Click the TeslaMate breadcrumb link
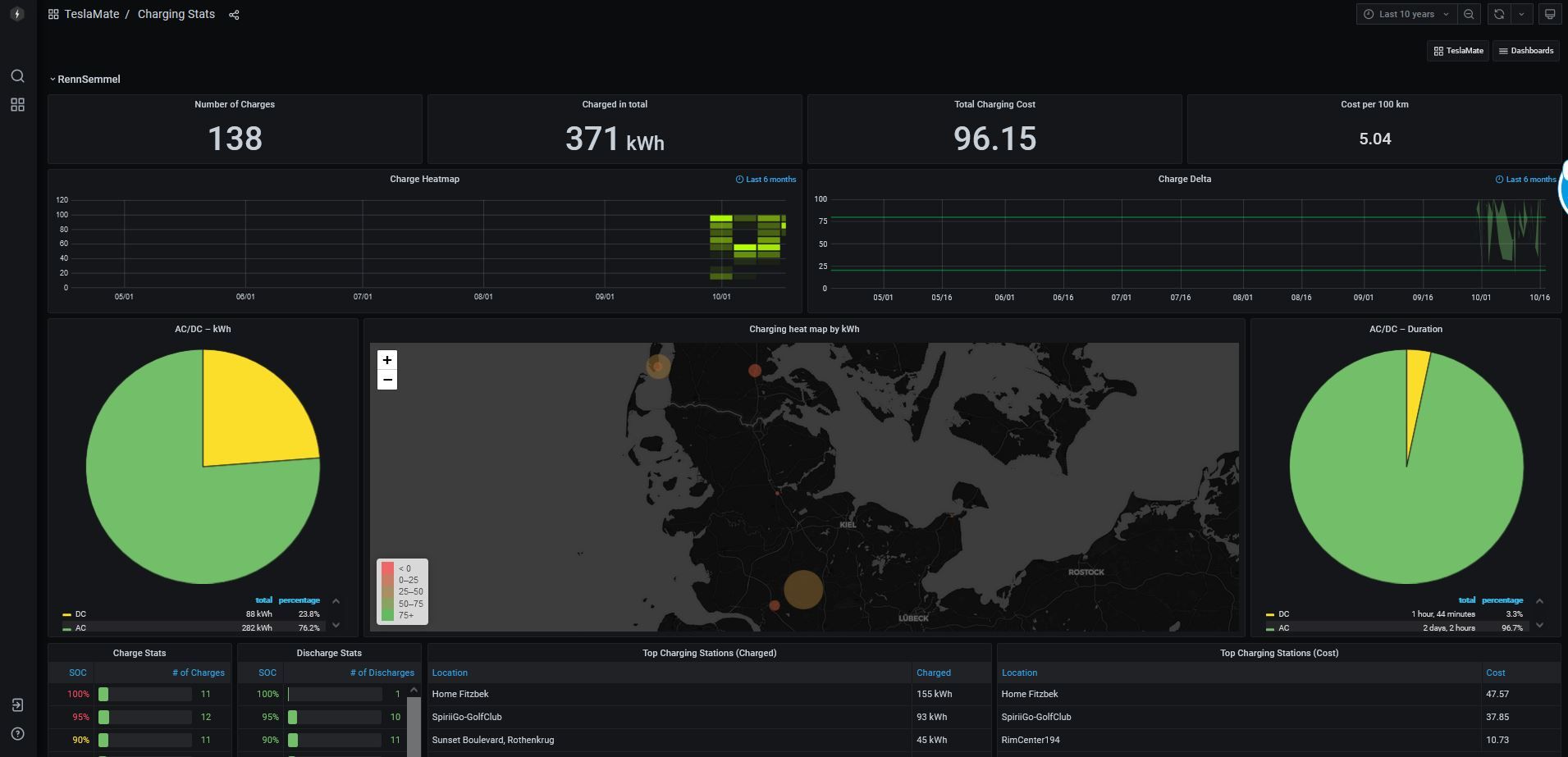This screenshot has height=757, width=1568. 92,15
